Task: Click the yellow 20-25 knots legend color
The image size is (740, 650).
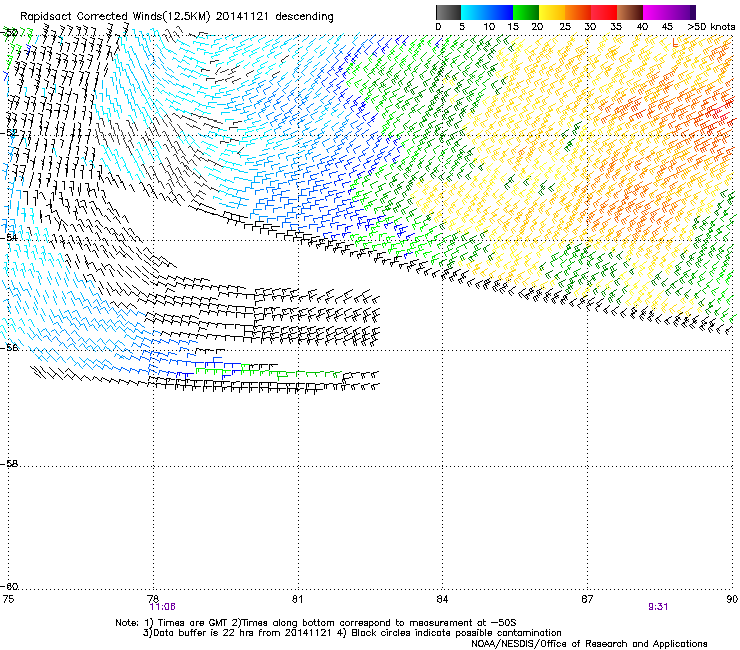Action: pos(552,12)
